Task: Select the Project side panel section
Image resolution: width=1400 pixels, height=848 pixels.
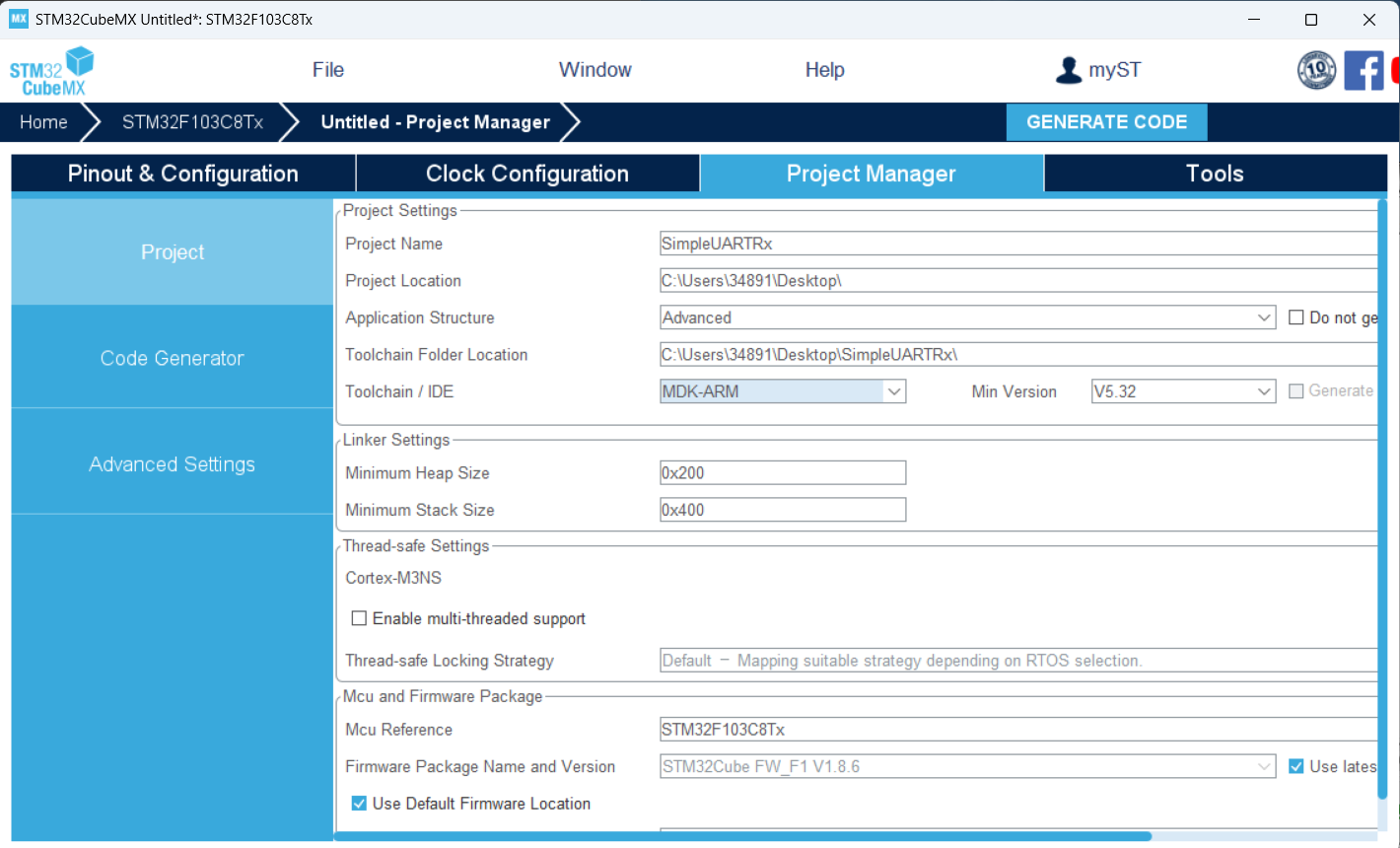Action: click(x=173, y=252)
